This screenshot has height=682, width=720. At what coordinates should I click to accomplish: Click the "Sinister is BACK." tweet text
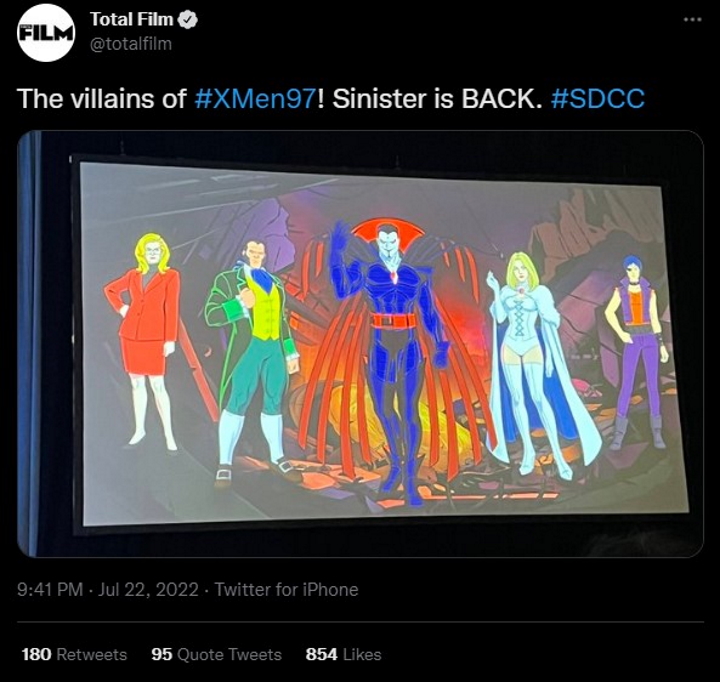tap(436, 99)
